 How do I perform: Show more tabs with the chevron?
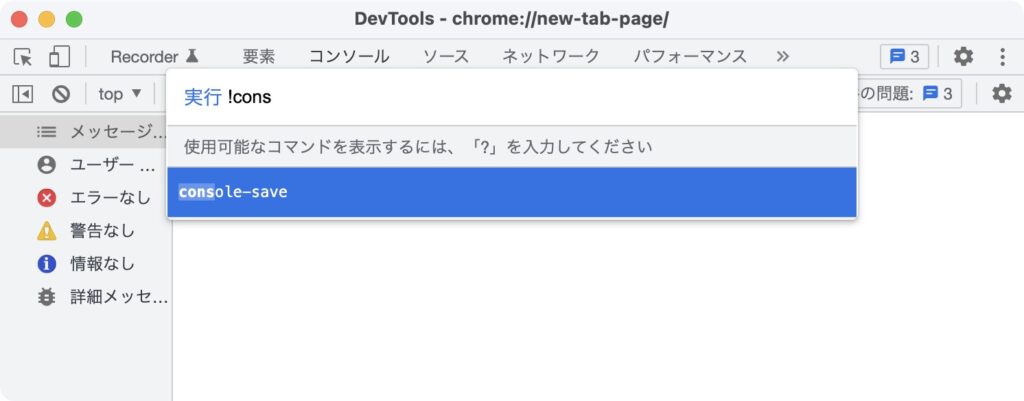pyautogui.click(x=782, y=57)
